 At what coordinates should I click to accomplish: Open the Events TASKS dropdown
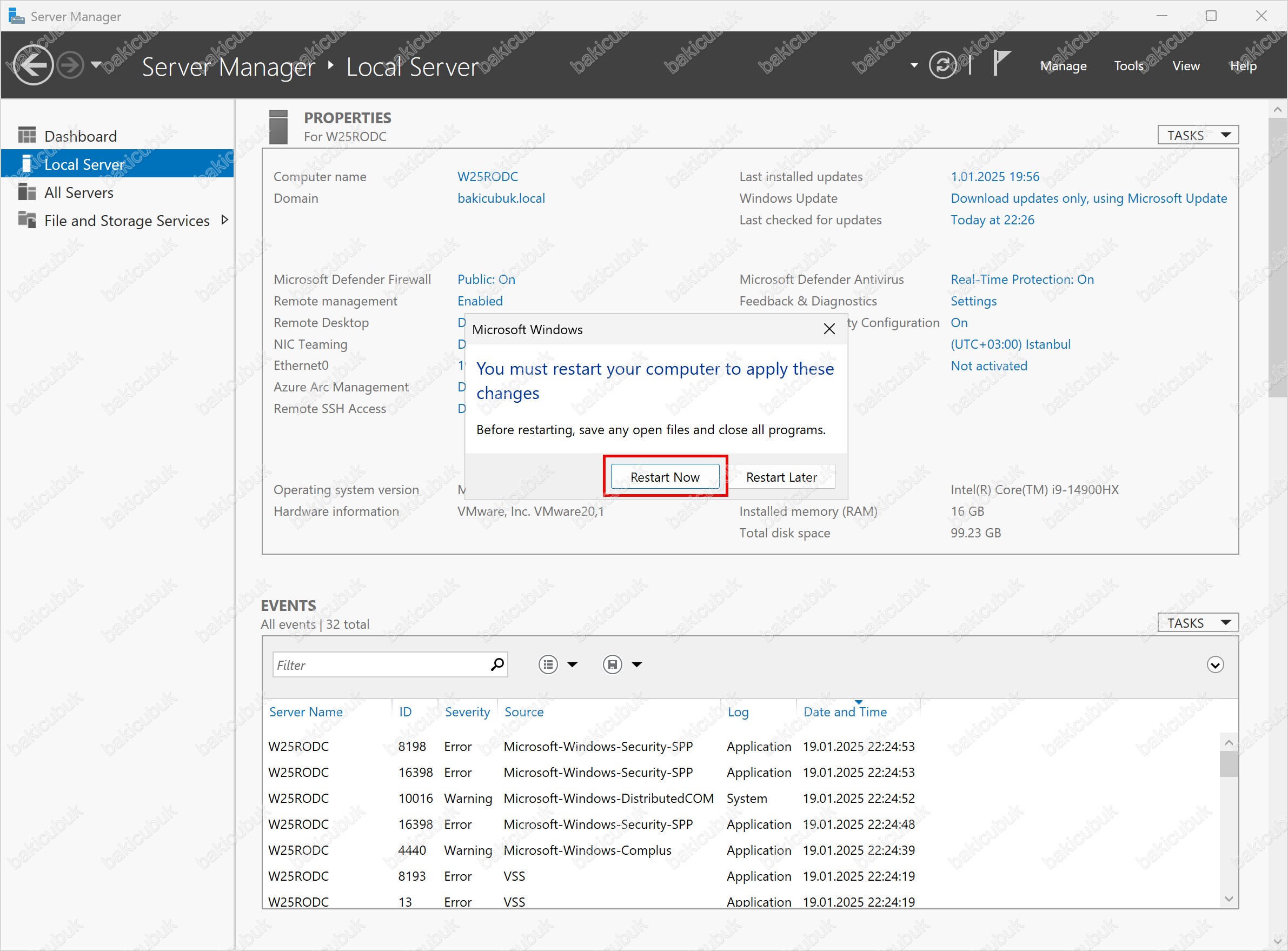point(1198,623)
